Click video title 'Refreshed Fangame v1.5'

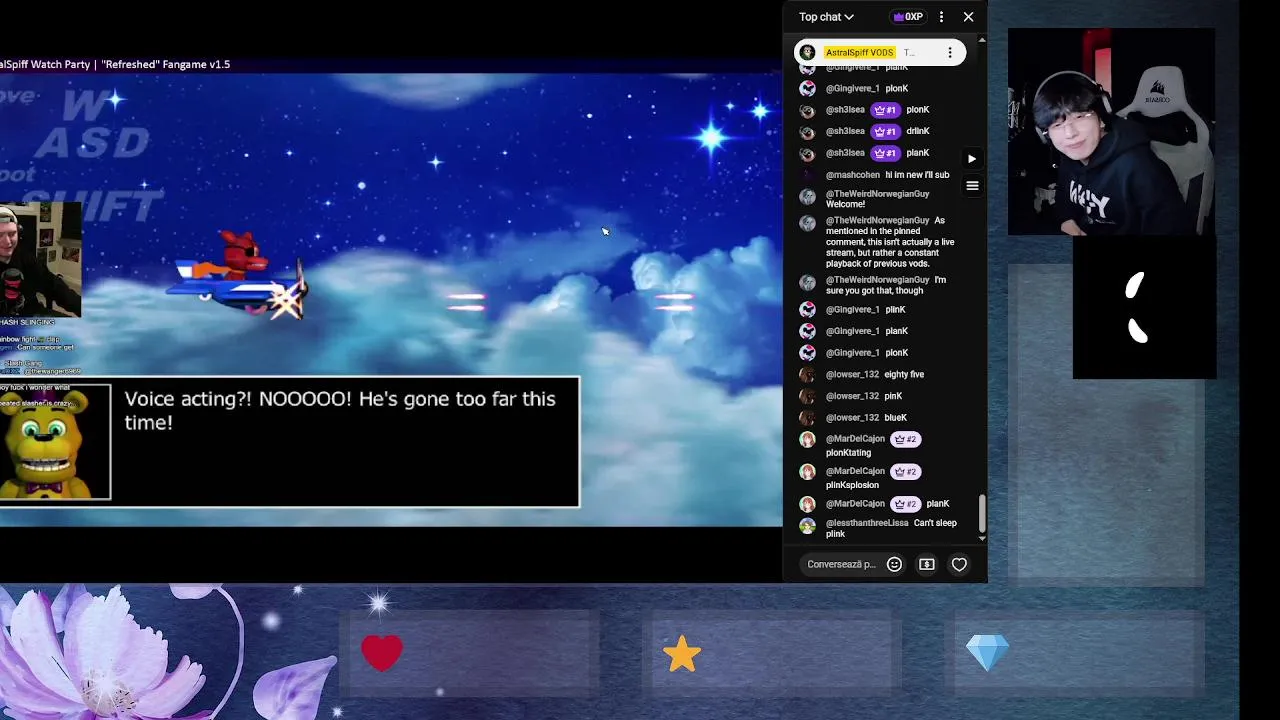[x=166, y=64]
